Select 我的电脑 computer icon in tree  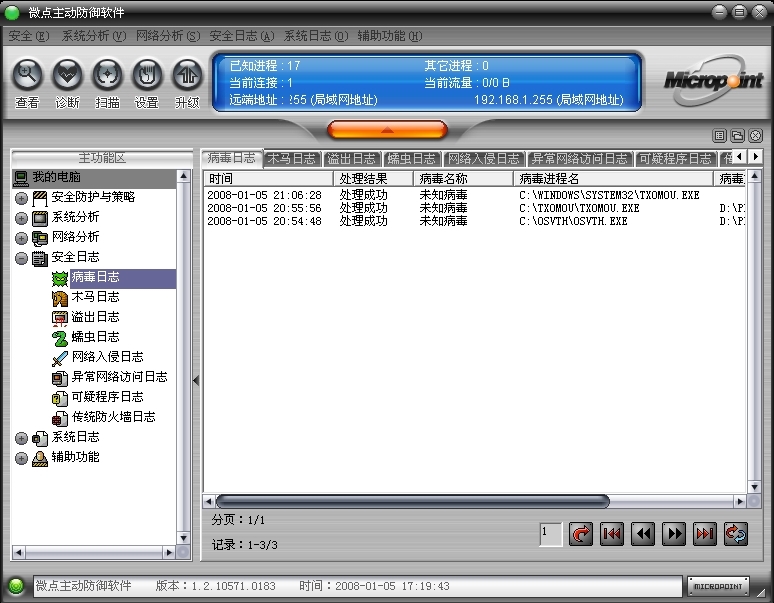(21, 178)
